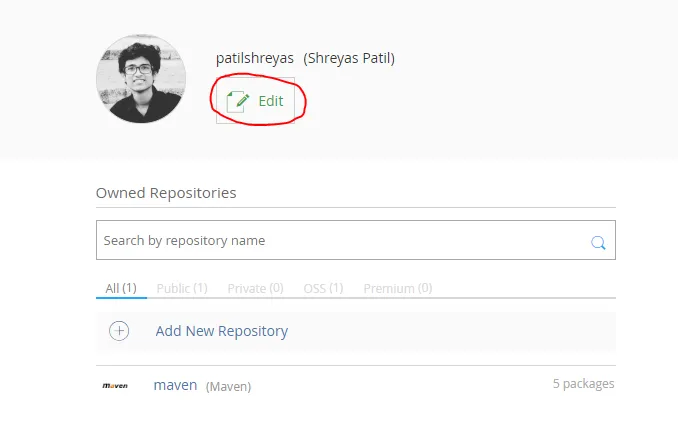Click the patilshreyas username text
The width and height of the screenshot is (678, 433).
(255, 58)
